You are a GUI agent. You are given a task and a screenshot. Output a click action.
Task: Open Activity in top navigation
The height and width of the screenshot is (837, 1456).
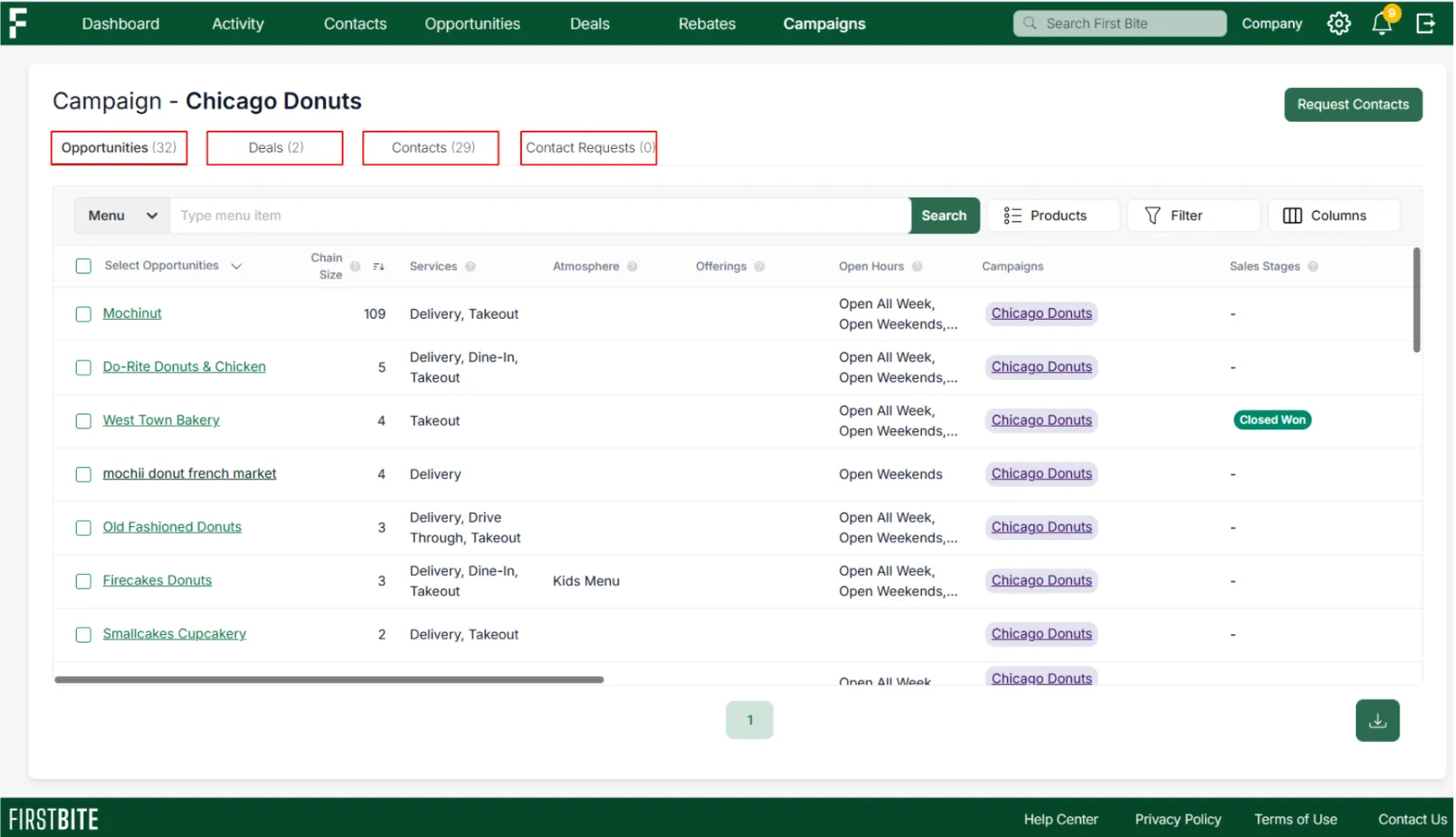click(238, 24)
